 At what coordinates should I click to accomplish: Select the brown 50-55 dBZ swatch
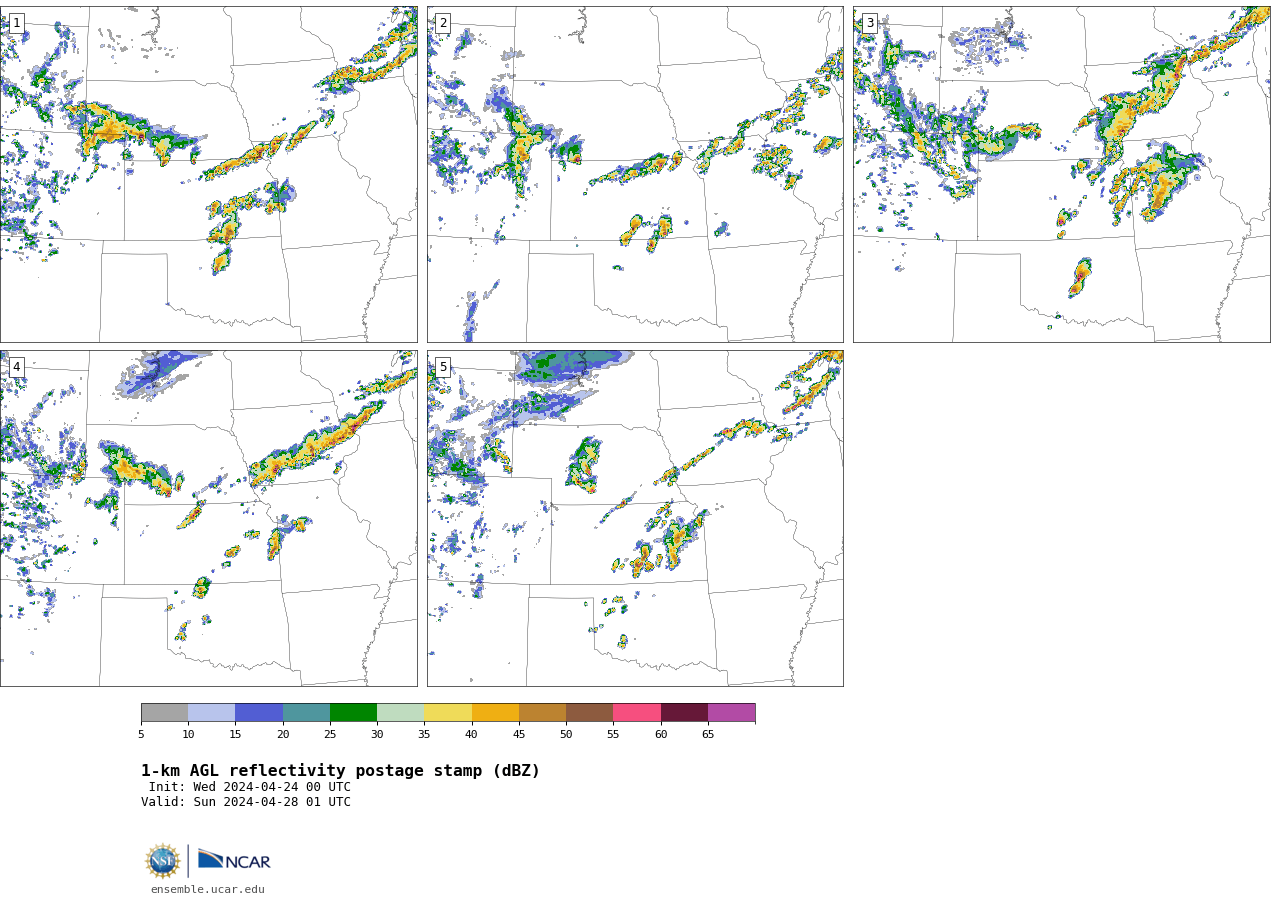(x=589, y=713)
